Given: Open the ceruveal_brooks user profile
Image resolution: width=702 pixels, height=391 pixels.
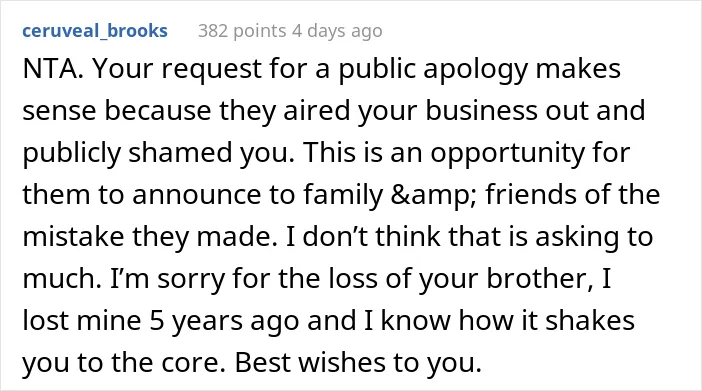Looking at the screenshot, I should [x=95, y=31].
